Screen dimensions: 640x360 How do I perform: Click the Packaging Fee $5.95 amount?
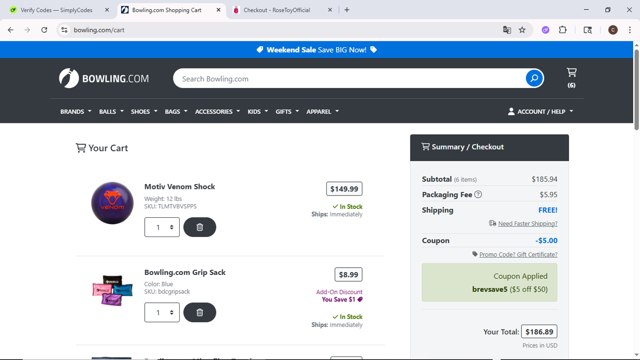pyautogui.click(x=548, y=195)
